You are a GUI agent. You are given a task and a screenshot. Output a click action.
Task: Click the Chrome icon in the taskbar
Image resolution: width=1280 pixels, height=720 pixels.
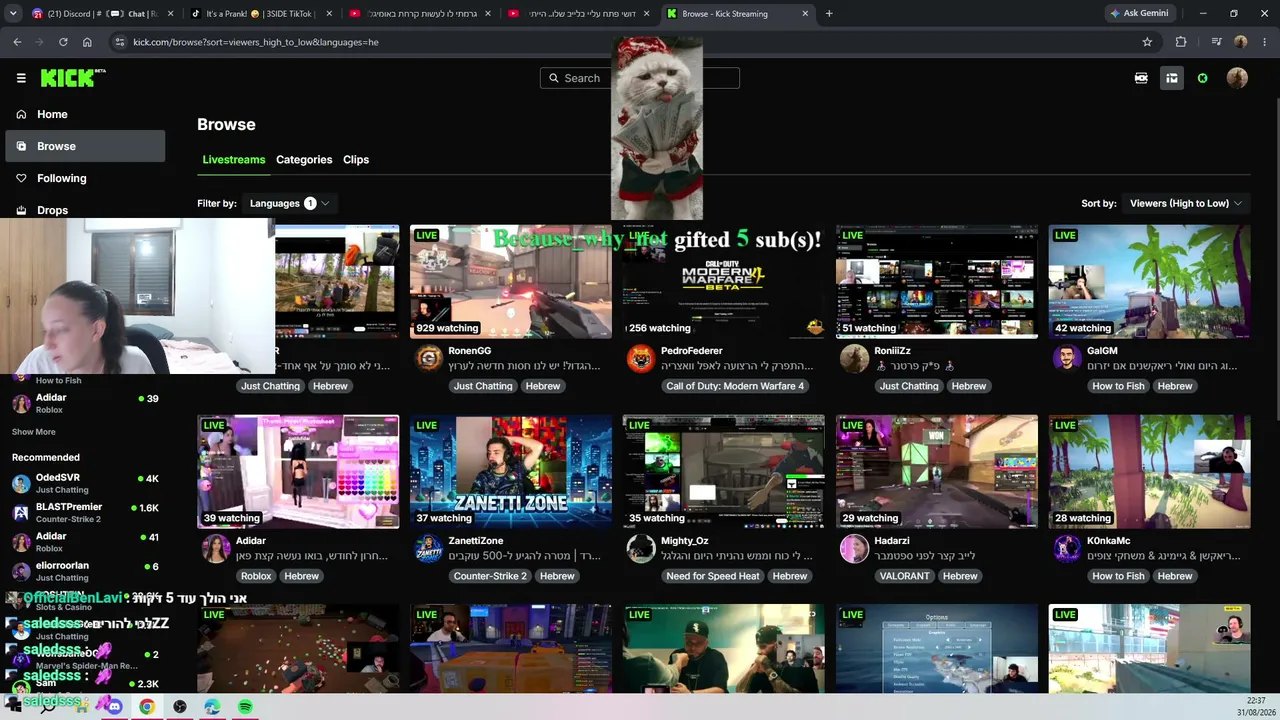click(147, 707)
